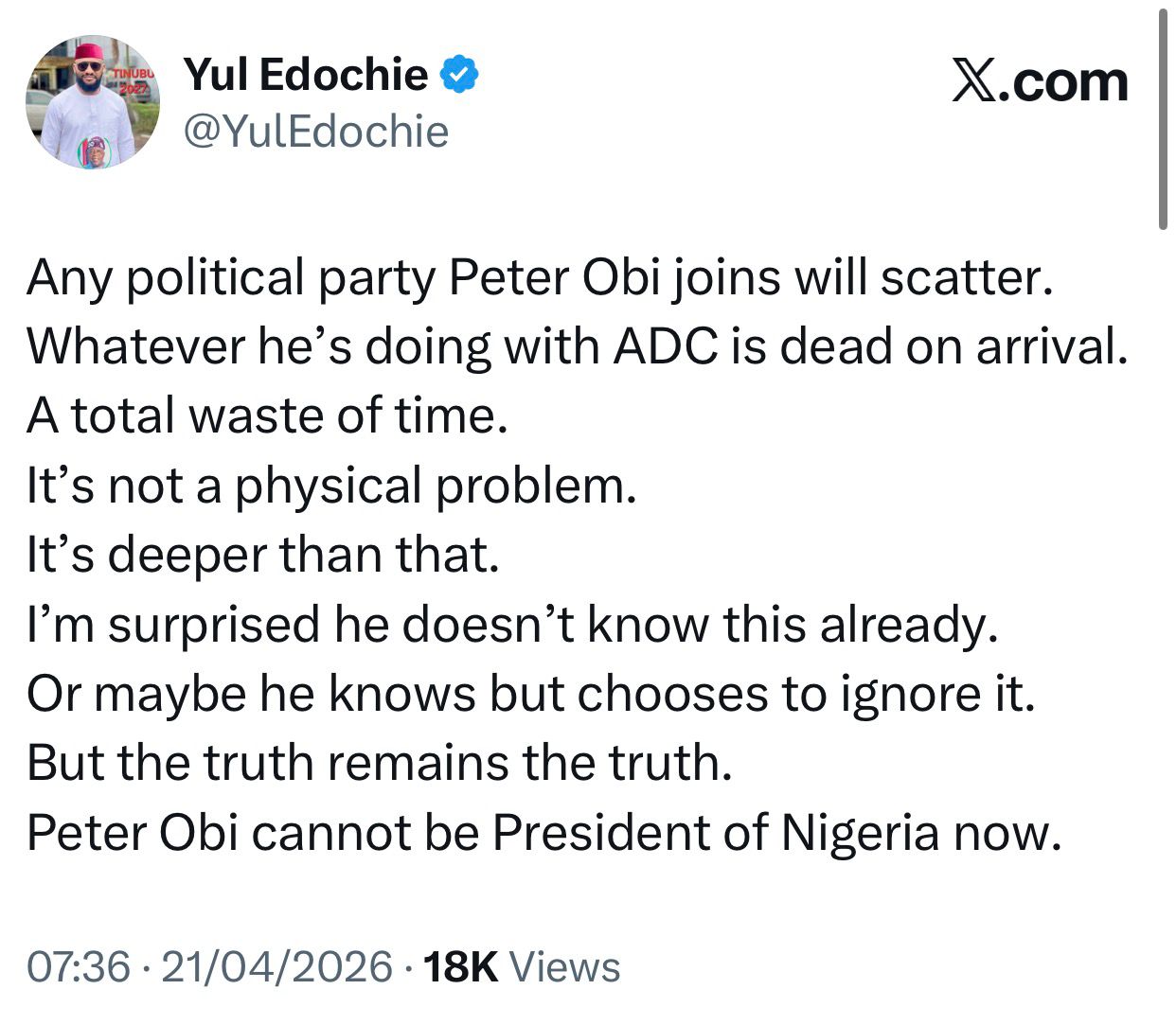Viewport: 1176px width, 1025px height.
Task: Open the @YulEdochie handle
Action: [315, 133]
